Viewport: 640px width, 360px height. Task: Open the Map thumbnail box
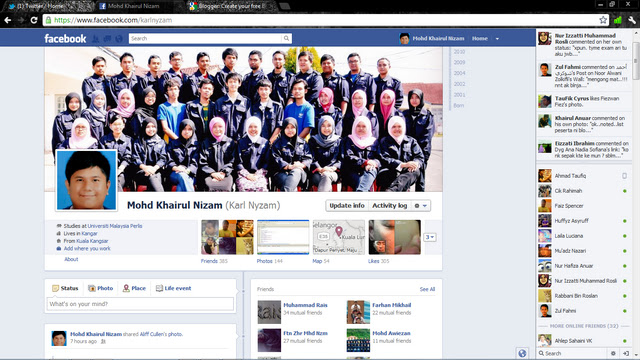coord(338,237)
